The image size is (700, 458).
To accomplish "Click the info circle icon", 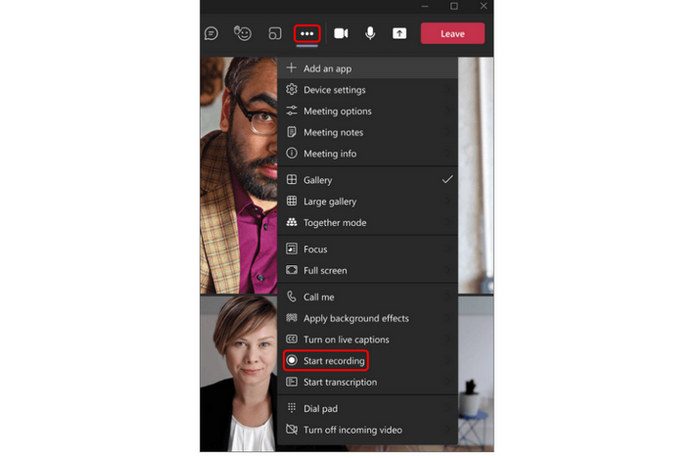I will (x=292, y=153).
